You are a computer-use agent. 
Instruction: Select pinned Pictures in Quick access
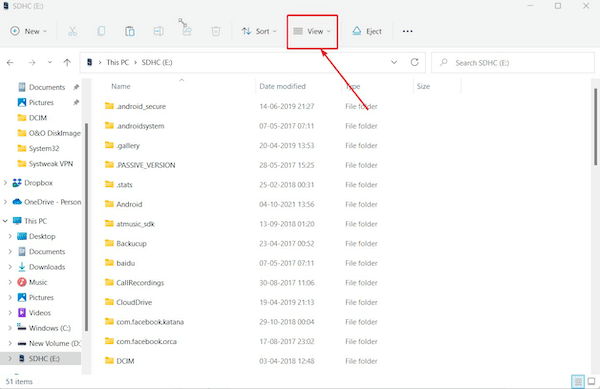coord(41,103)
